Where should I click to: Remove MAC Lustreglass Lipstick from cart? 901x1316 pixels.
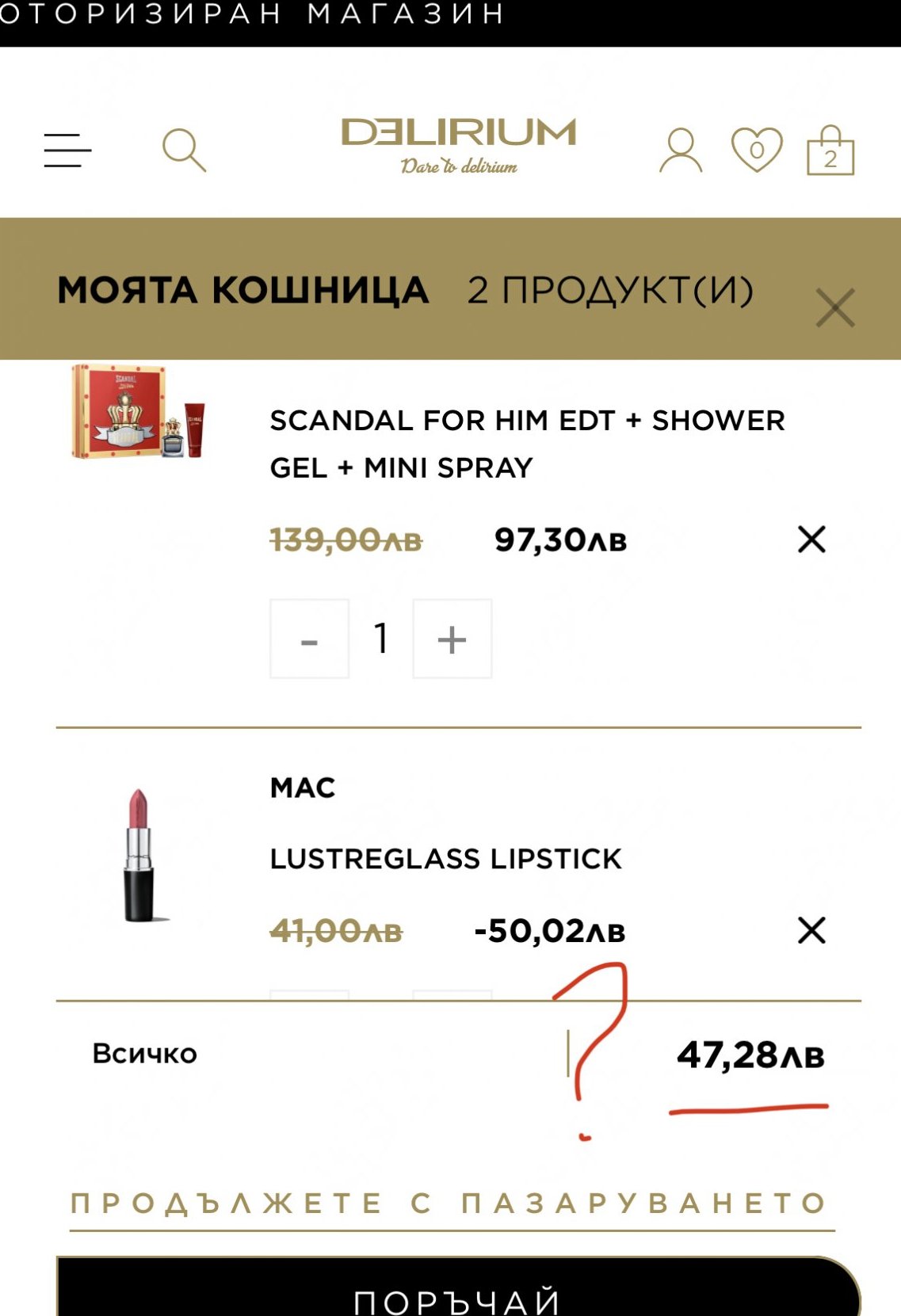tap(811, 930)
